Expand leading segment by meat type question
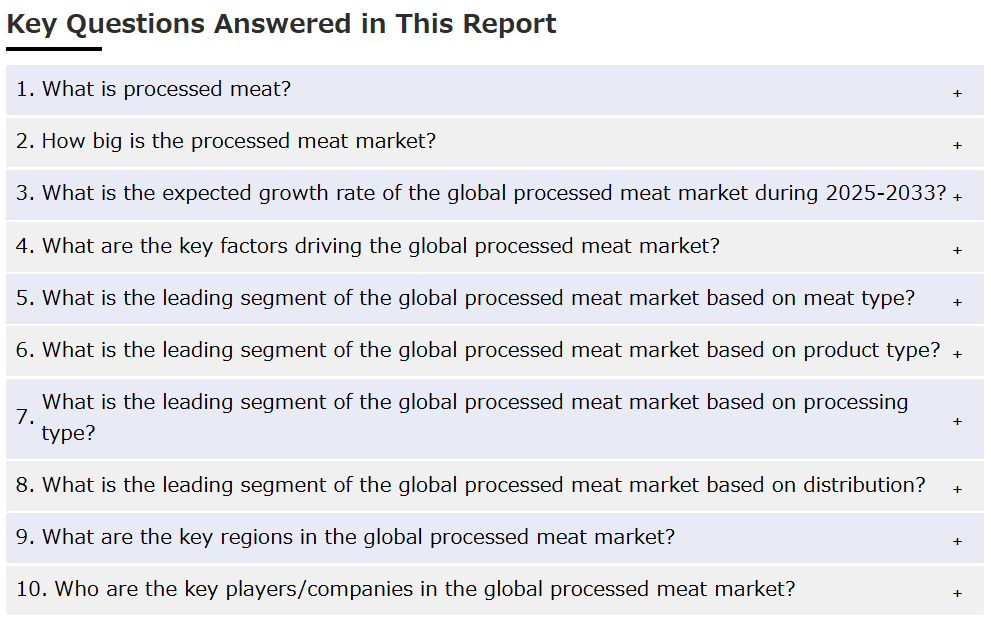991x620 pixels. point(495,299)
